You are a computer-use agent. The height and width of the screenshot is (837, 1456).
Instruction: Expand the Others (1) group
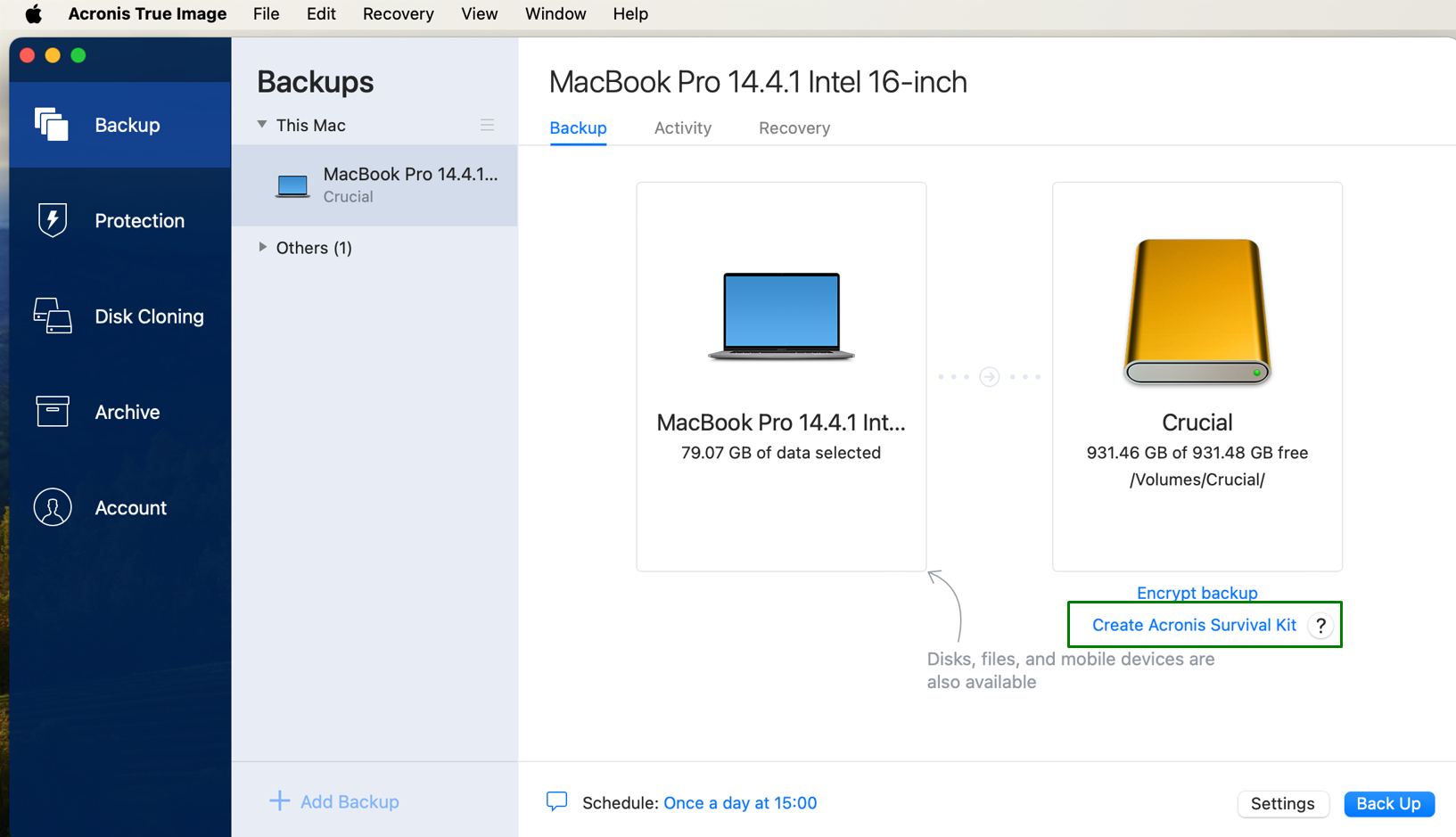(x=262, y=247)
